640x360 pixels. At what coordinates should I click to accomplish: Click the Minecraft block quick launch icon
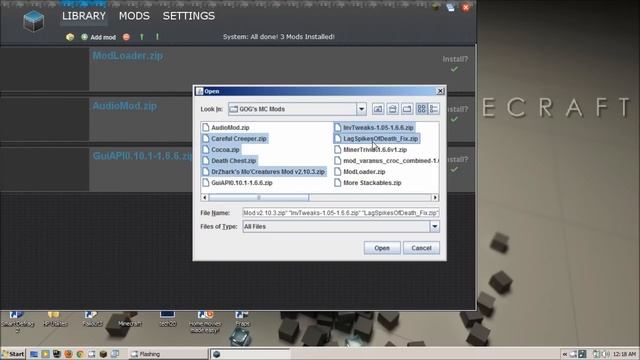pyautogui.click(x=103, y=354)
